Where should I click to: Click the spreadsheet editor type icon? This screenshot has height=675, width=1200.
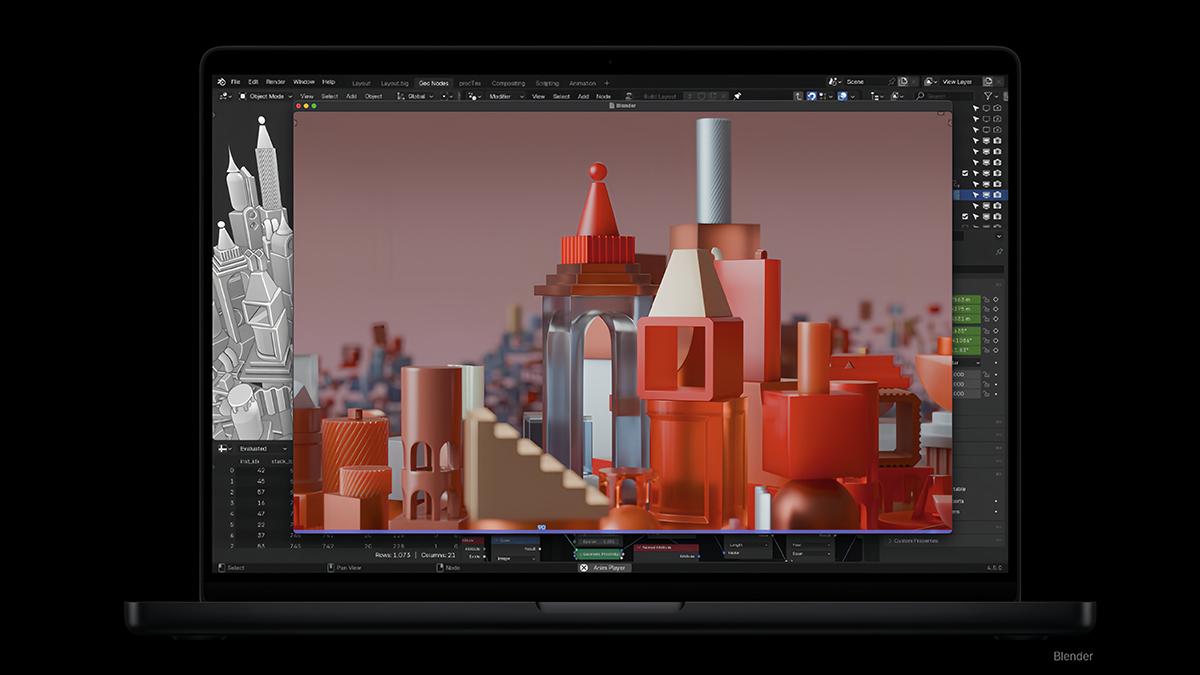coord(222,449)
